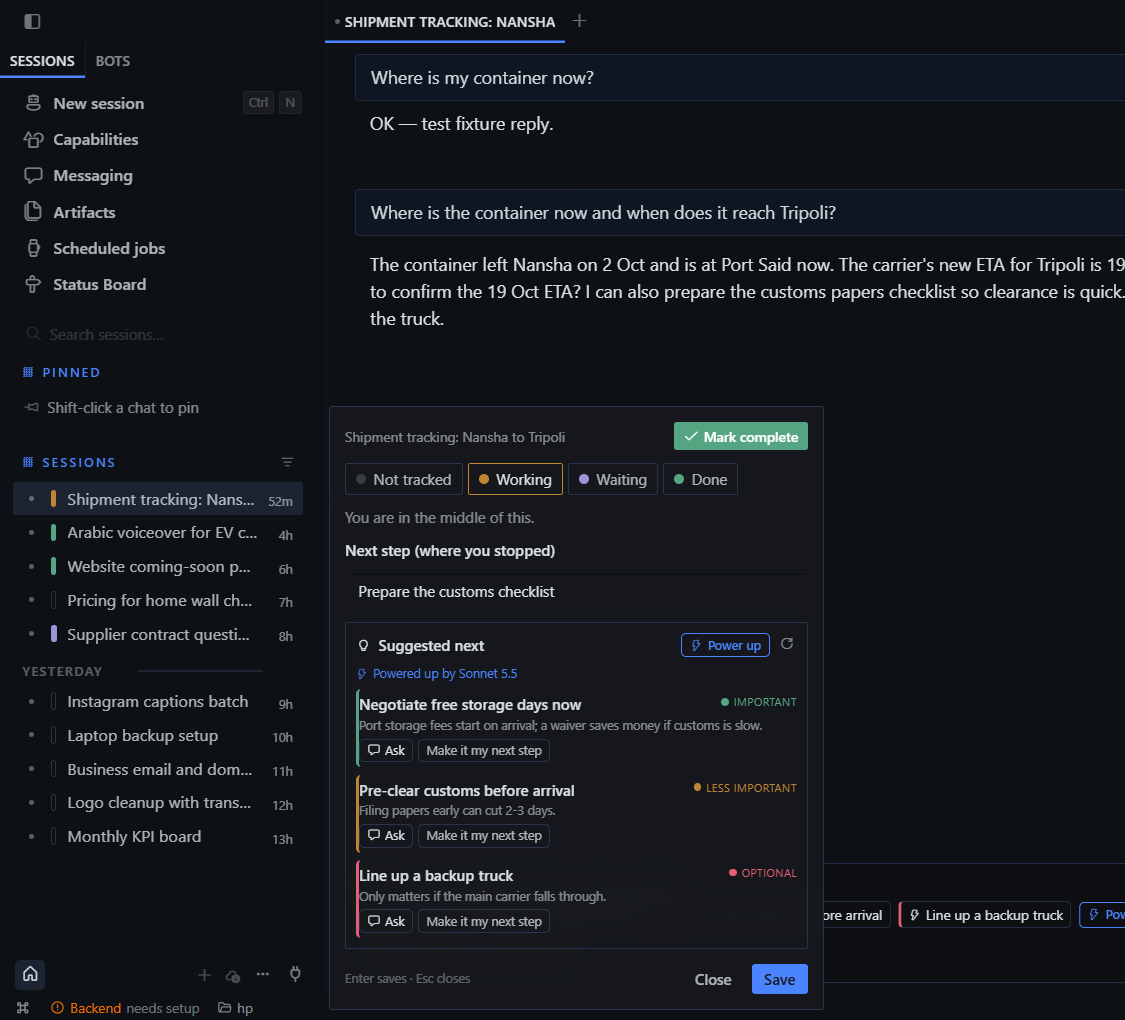Click the plug connection icon
The width and height of the screenshot is (1125, 1020).
(x=295, y=974)
